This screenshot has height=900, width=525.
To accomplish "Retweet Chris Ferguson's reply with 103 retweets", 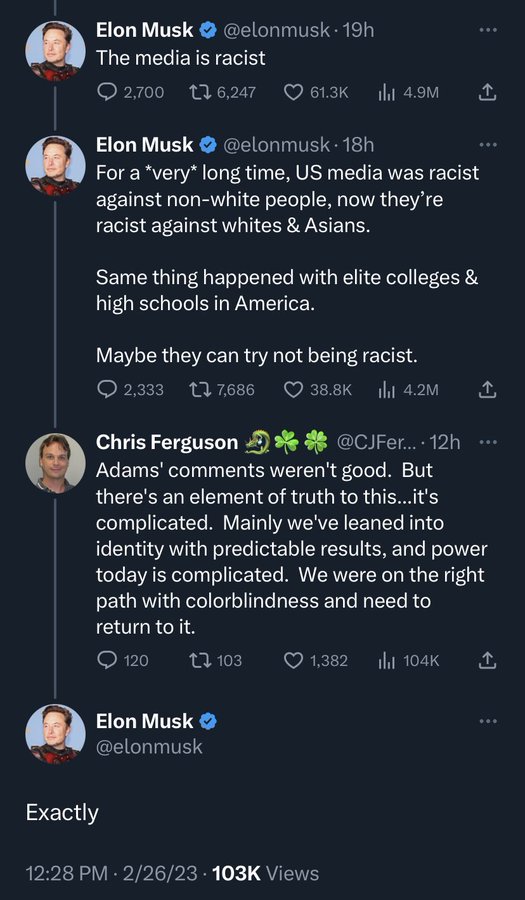I will point(215,661).
